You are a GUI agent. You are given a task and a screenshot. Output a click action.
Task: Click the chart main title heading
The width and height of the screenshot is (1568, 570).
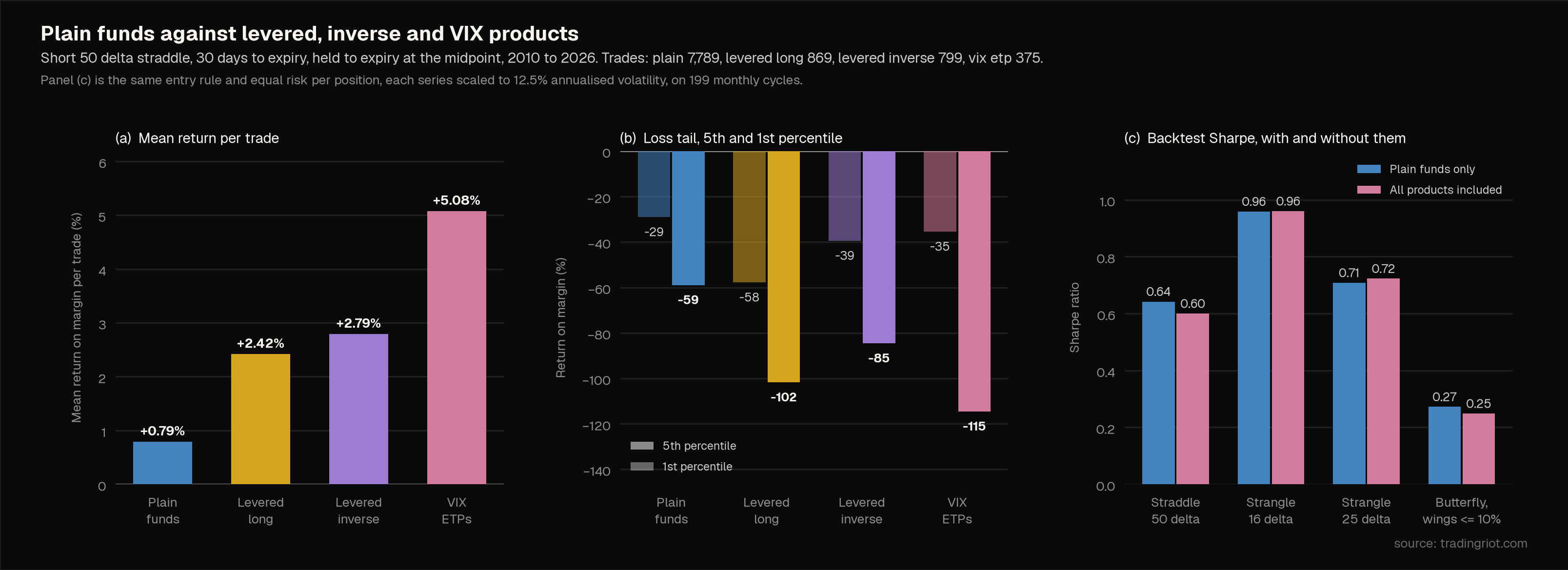point(309,34)
